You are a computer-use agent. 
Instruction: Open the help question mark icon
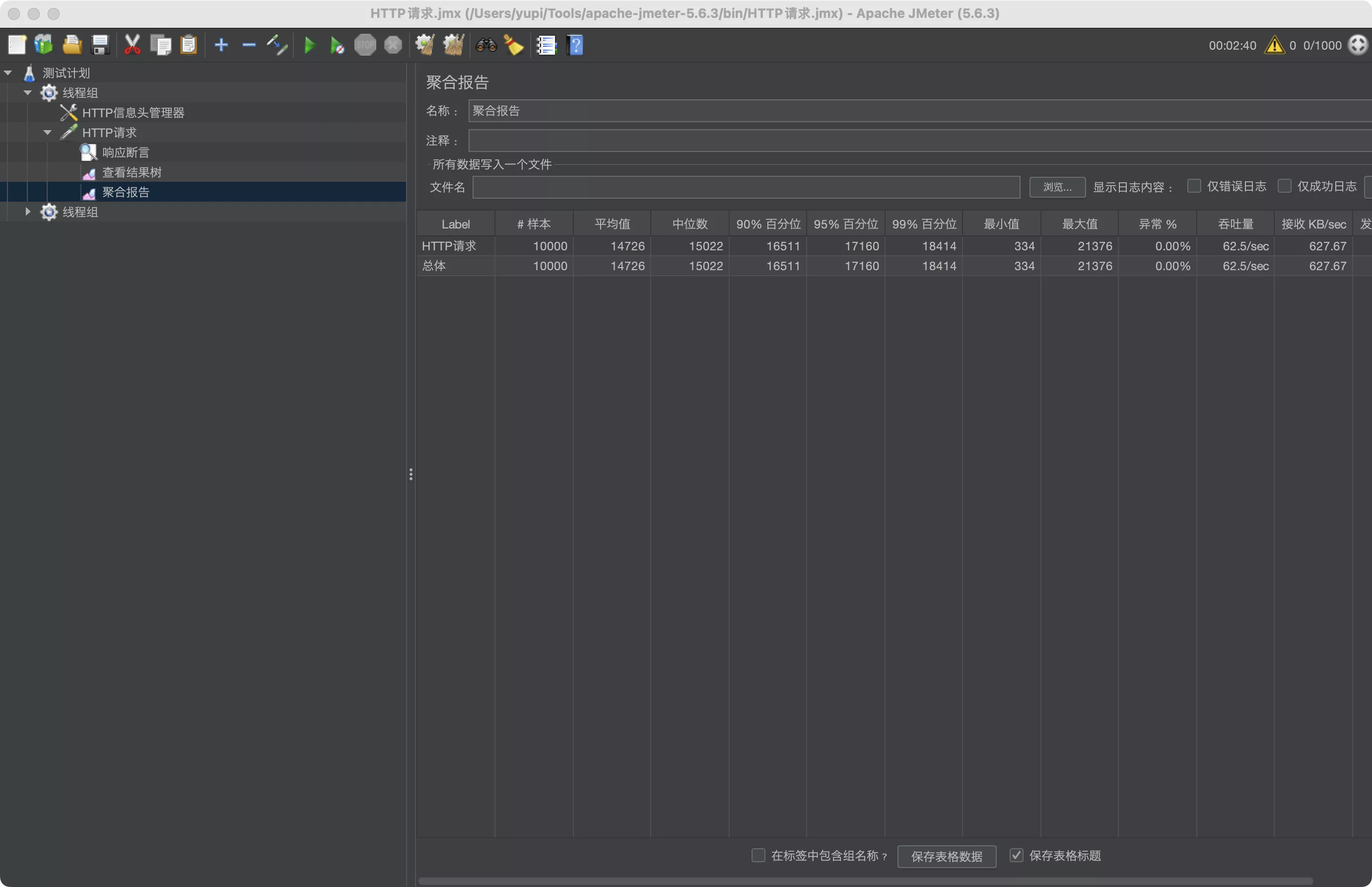tap(575, 44)
